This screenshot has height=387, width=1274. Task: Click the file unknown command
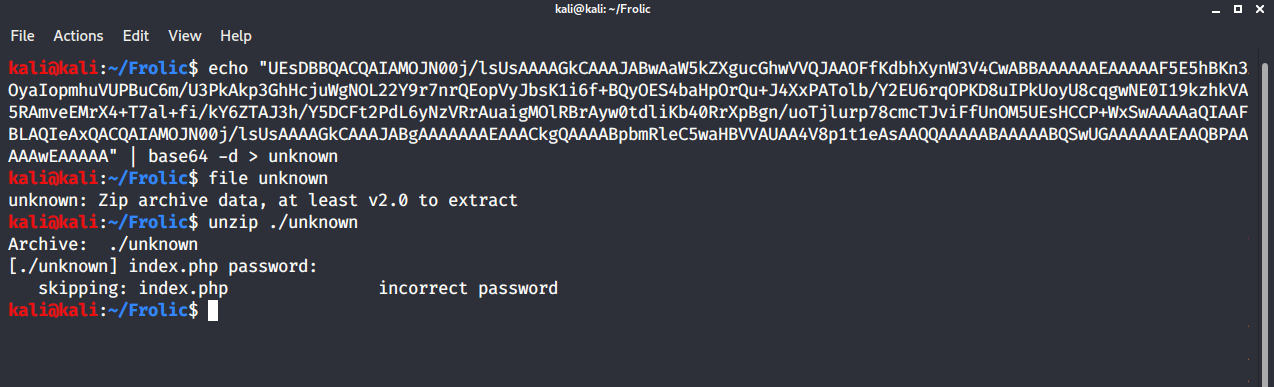pyautogui.click(x=268, y=179)
